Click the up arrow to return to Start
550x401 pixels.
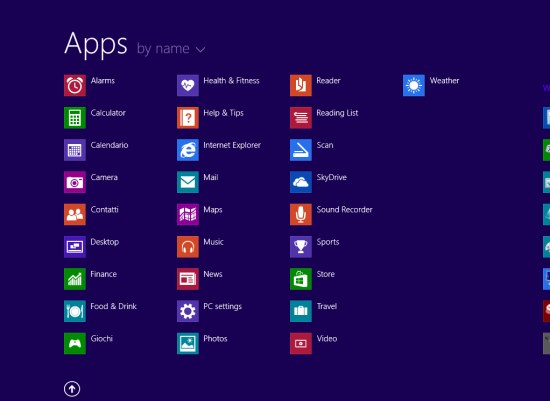72,389
